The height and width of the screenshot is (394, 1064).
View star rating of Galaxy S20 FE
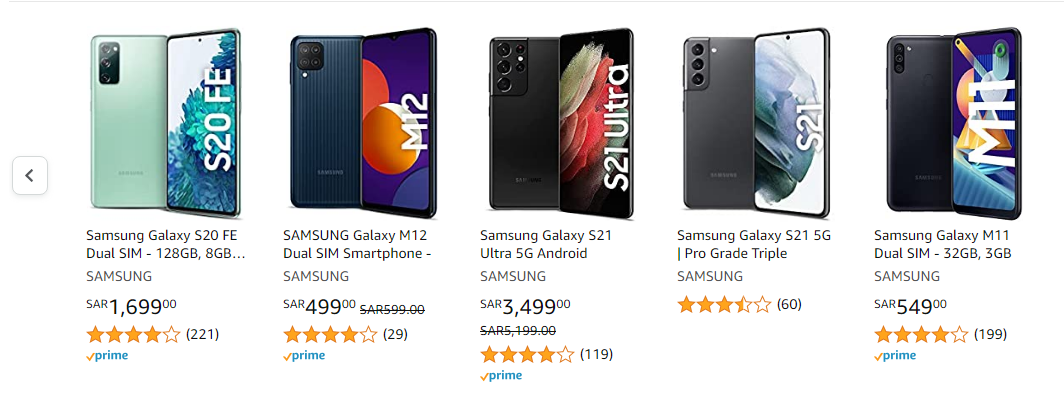(x=133, y=334)
